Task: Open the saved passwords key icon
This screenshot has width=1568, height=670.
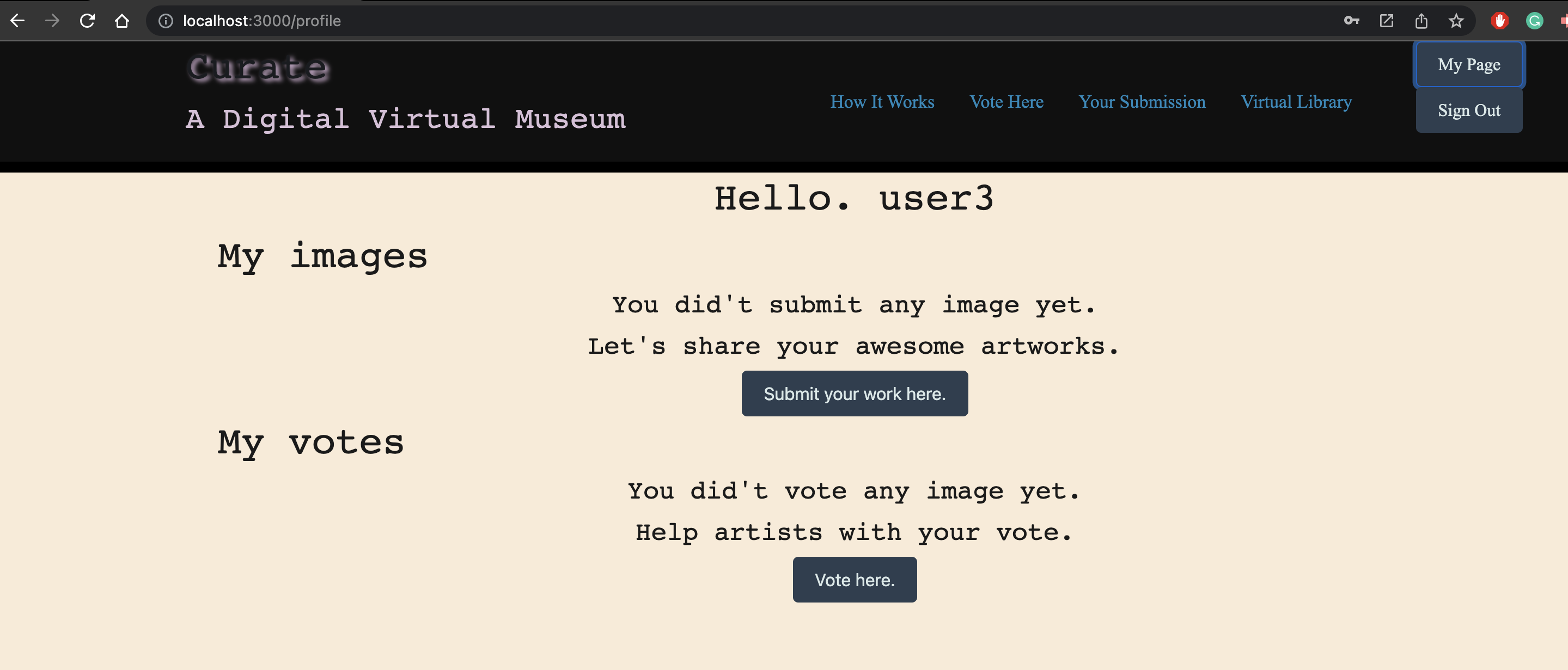Action: point(1351,20)
